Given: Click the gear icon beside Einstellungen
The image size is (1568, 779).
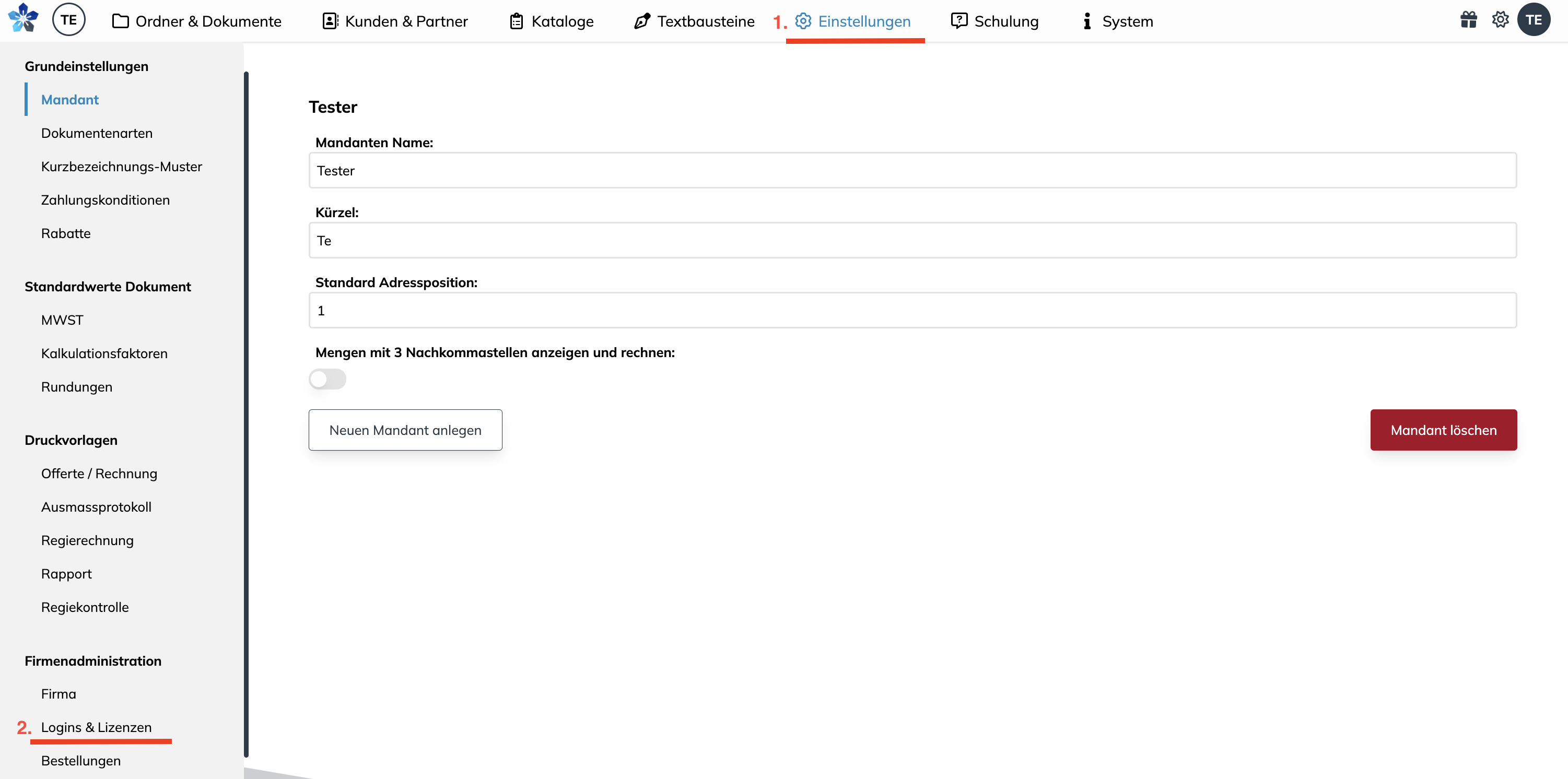Looking at the screenshot, I should pos(803,21).
